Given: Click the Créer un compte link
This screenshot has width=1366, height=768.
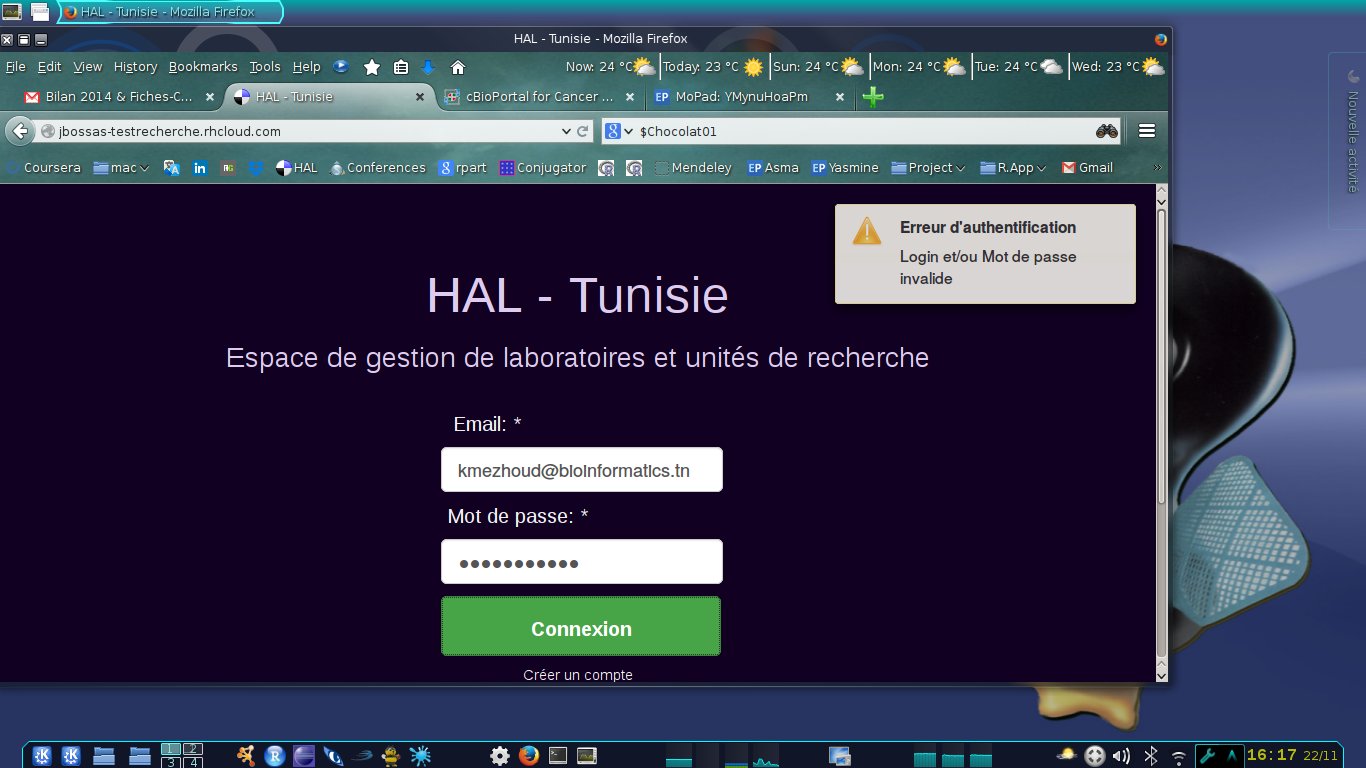Looking at the screenshot, I should [x=578, y=675].
